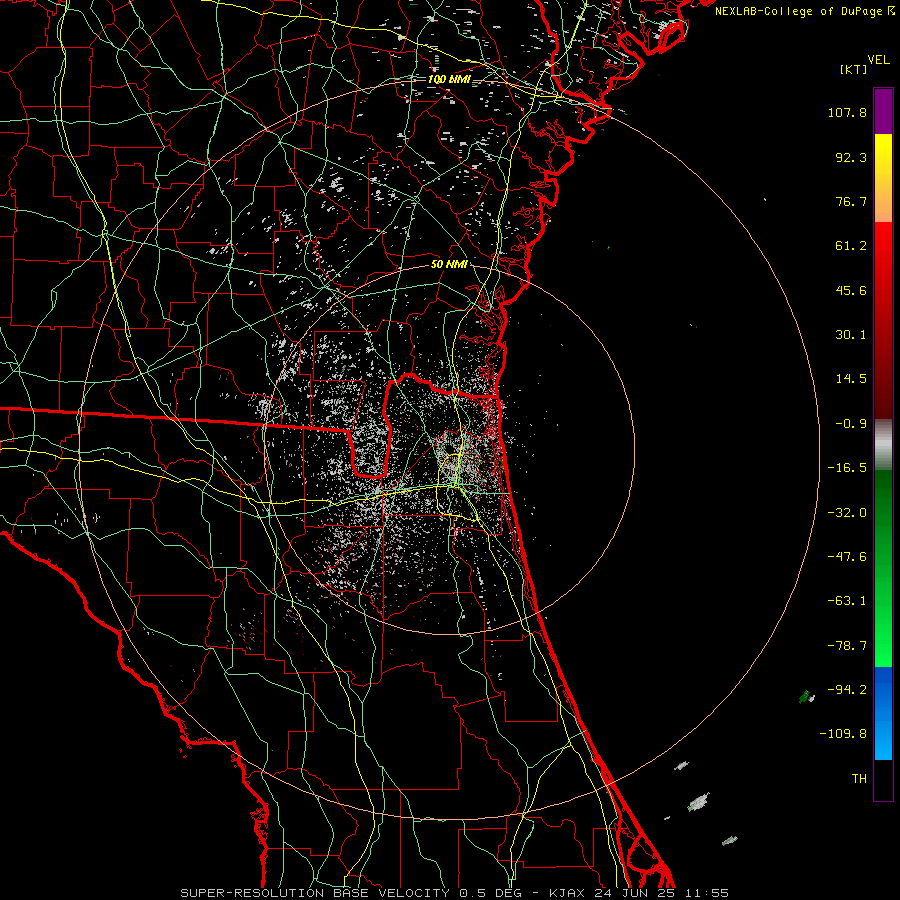Click the 50 NMI range ring label

click(449, 264)
